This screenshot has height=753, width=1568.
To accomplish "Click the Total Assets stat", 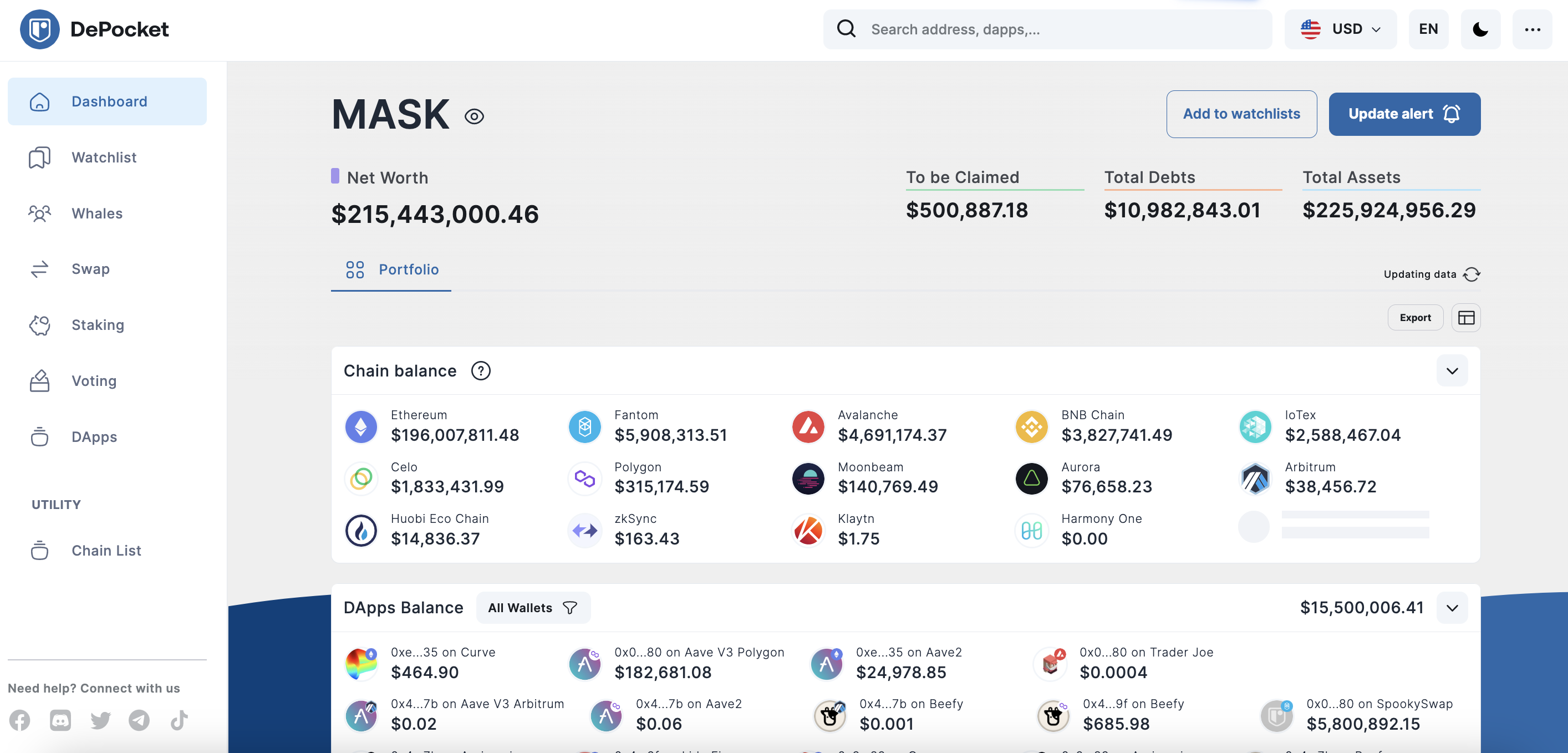I will click(x=1391, y=195).
